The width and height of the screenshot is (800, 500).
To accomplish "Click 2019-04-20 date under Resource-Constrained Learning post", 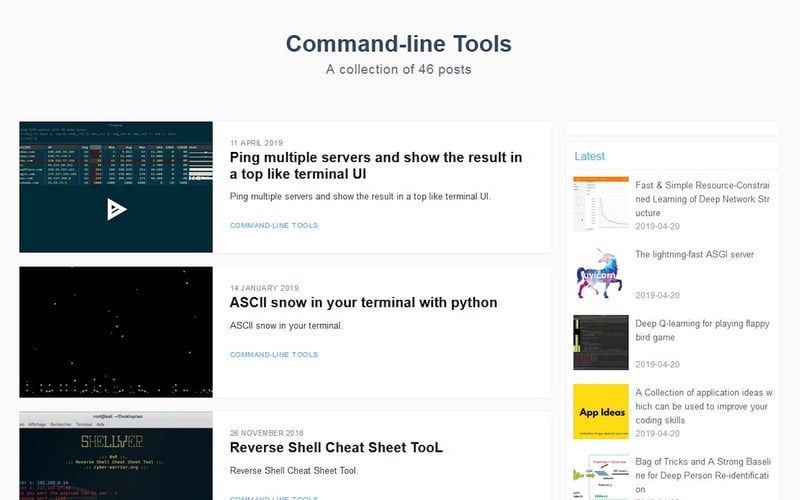I will coord(657,226).
